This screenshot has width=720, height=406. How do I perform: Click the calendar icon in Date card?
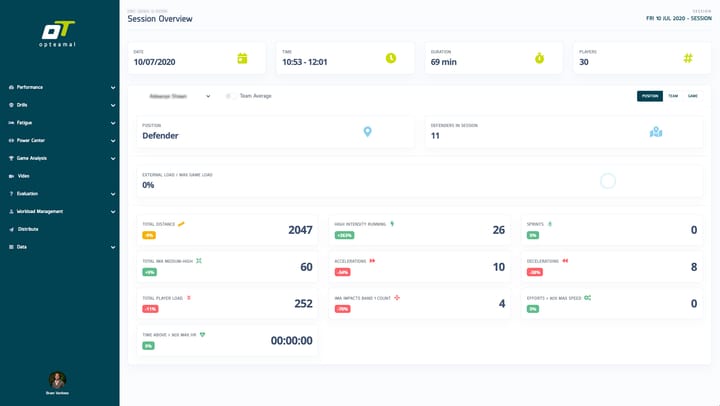pyautogui.click(x=242, y=59)
